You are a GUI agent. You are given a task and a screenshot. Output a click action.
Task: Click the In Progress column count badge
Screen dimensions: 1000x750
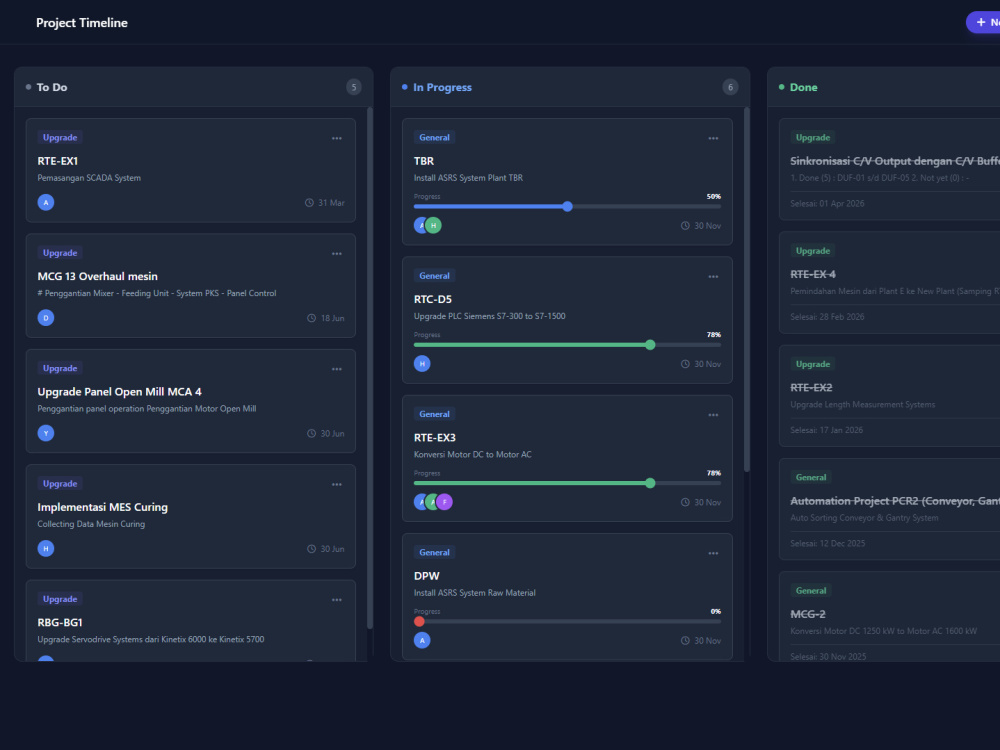pos(730,87)
